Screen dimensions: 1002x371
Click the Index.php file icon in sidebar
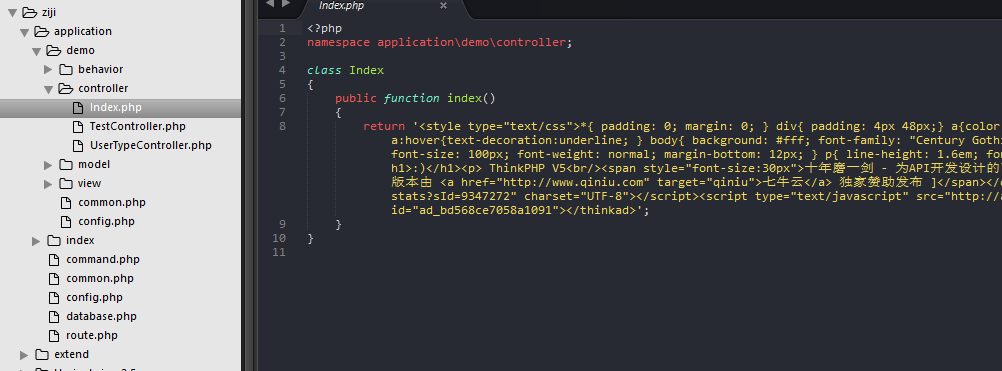click(78, 107)
